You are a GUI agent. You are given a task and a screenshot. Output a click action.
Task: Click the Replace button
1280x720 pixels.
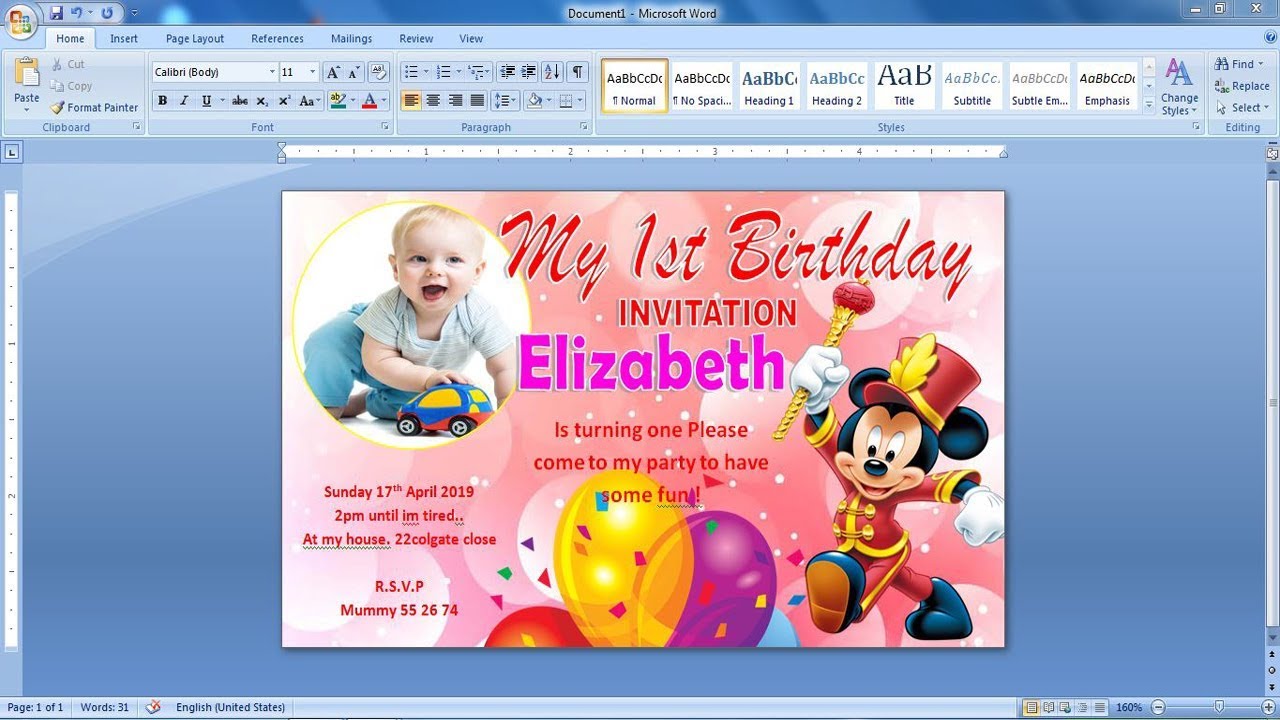pyautogui.click(x=1242, y=86)
